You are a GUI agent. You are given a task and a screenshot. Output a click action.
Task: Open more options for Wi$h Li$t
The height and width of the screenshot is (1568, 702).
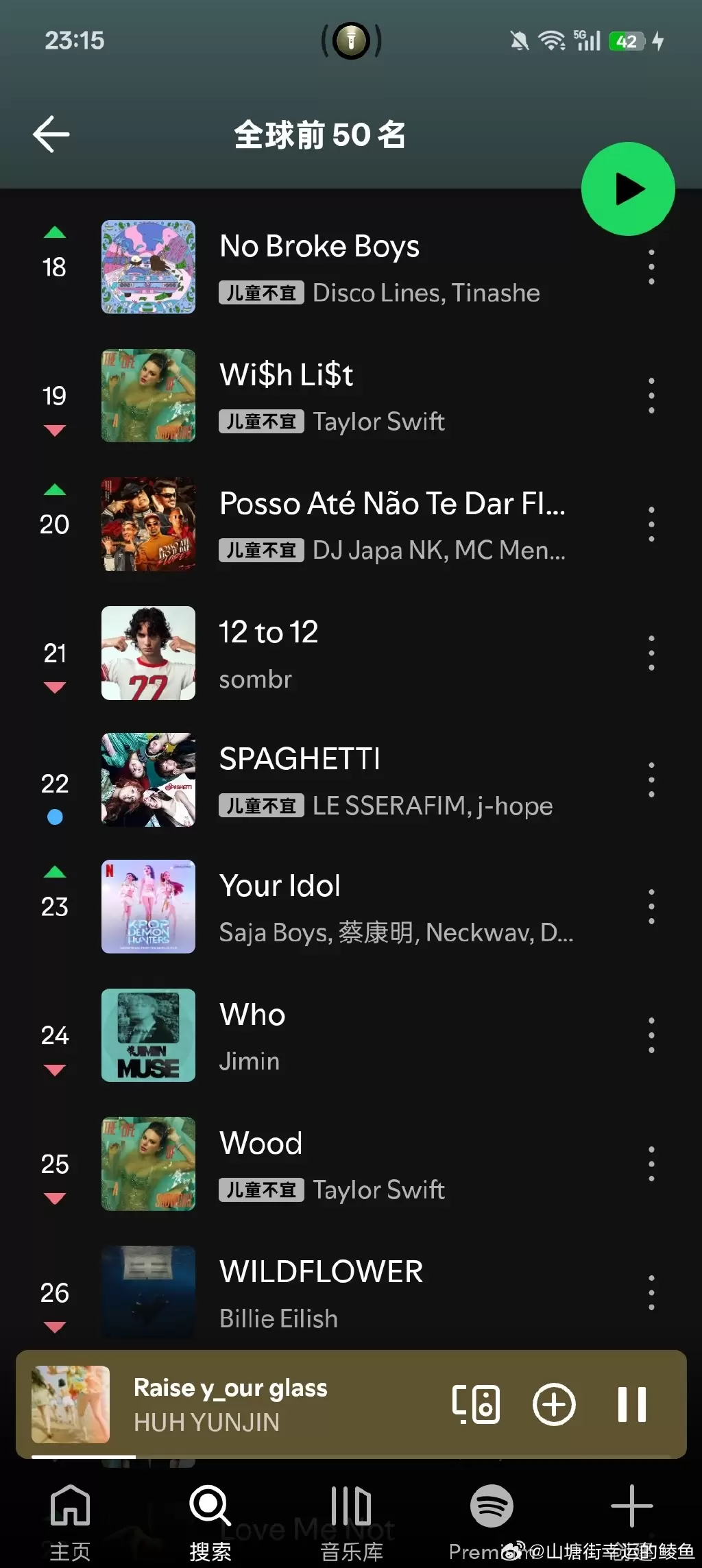pos(651,396)
